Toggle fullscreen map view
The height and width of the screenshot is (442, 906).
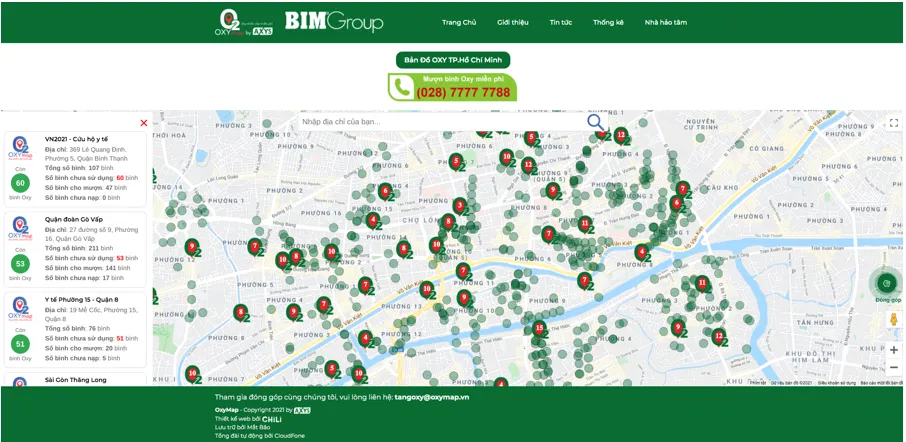point(893,123)
